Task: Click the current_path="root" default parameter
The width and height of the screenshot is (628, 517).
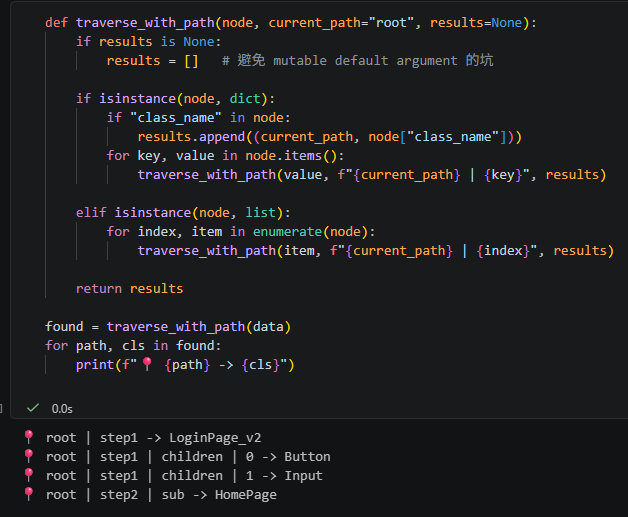Action: 340,23
